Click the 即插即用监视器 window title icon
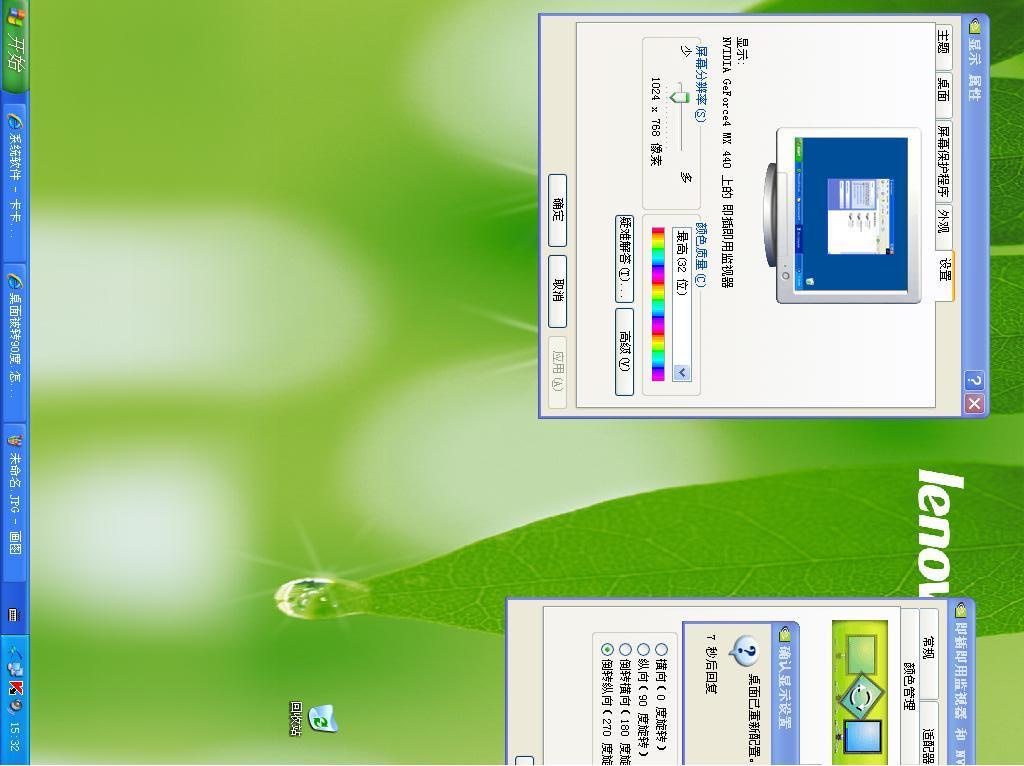 click(x=960, y=611)
